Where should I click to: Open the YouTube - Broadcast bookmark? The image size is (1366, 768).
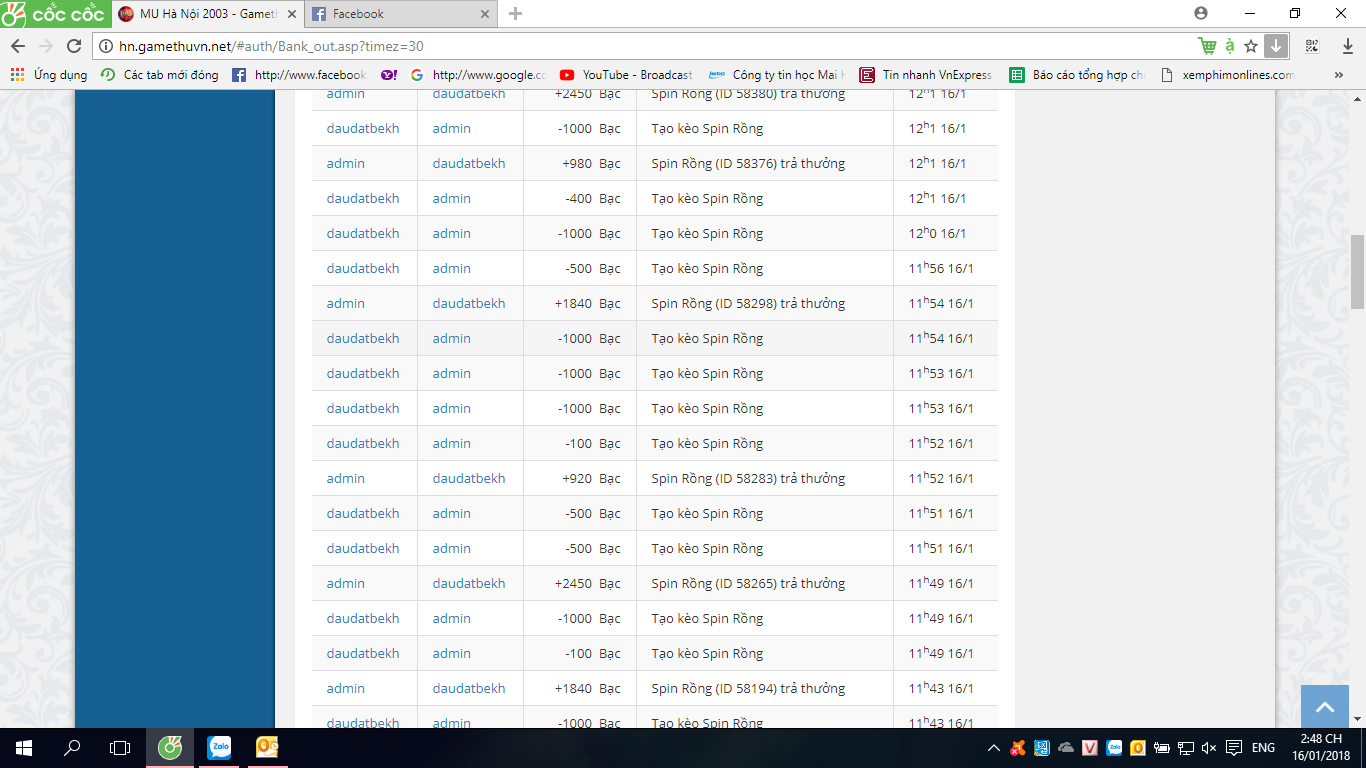tap(626, 75)
